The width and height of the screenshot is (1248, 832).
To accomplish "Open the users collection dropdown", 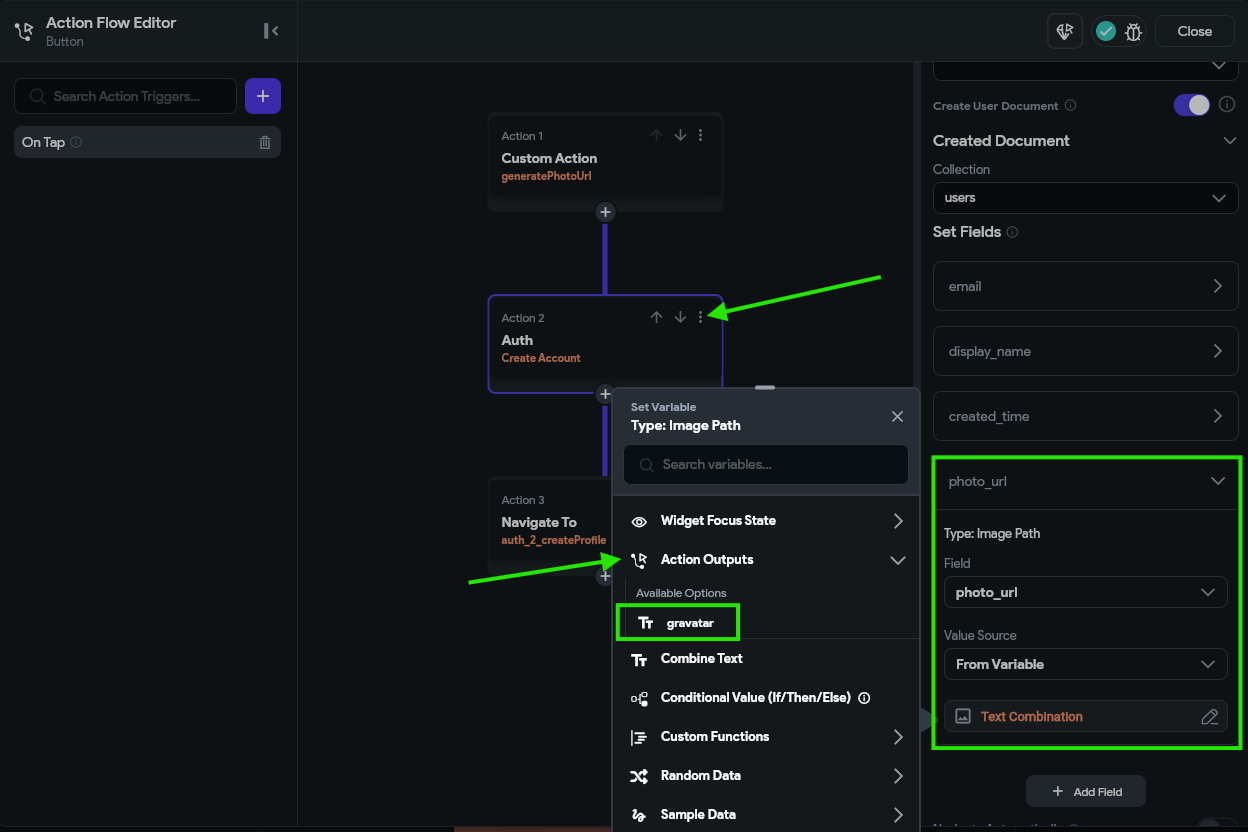I will pos(1085,198).
